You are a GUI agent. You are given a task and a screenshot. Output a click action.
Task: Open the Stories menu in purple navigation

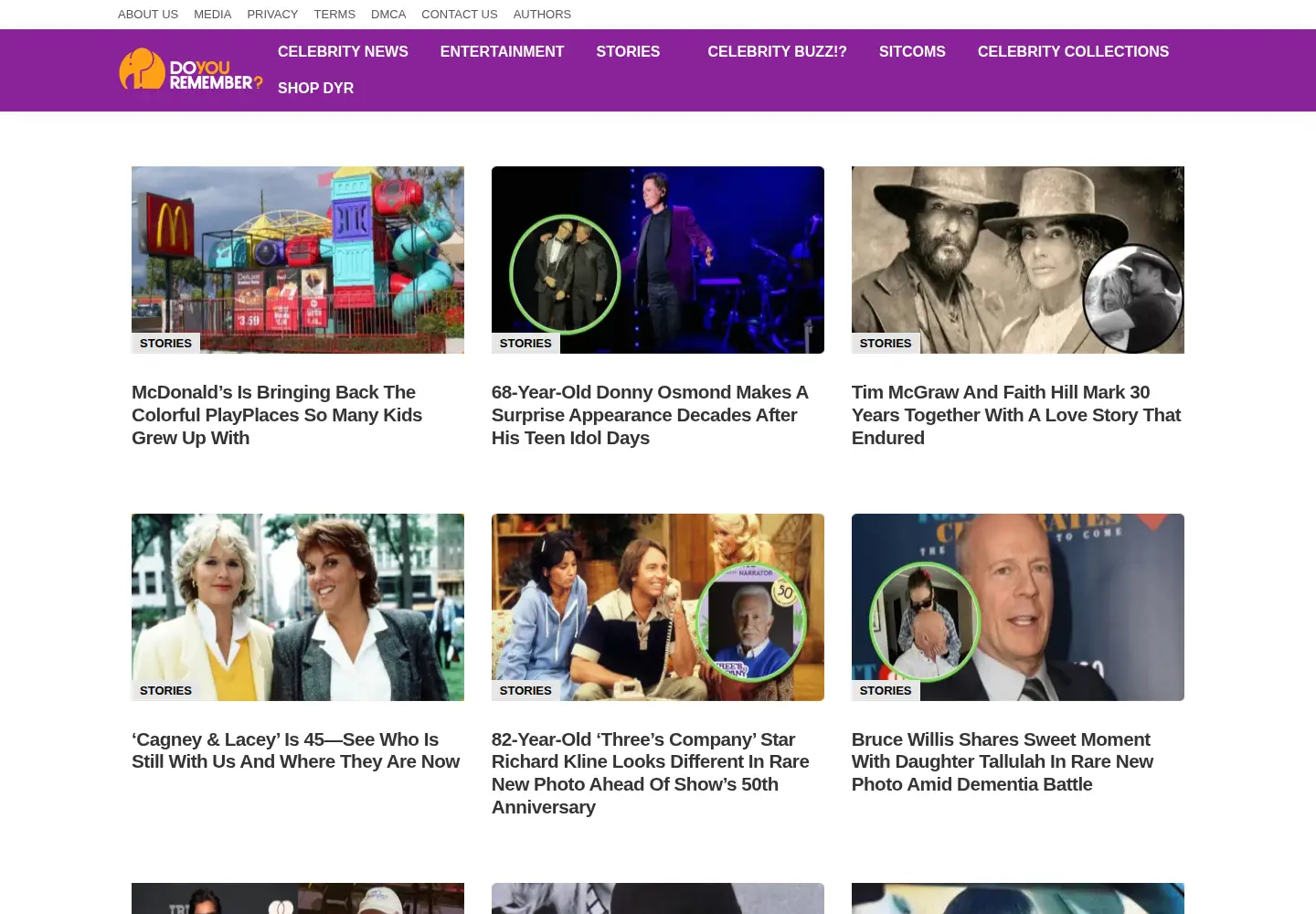[628, 52]
